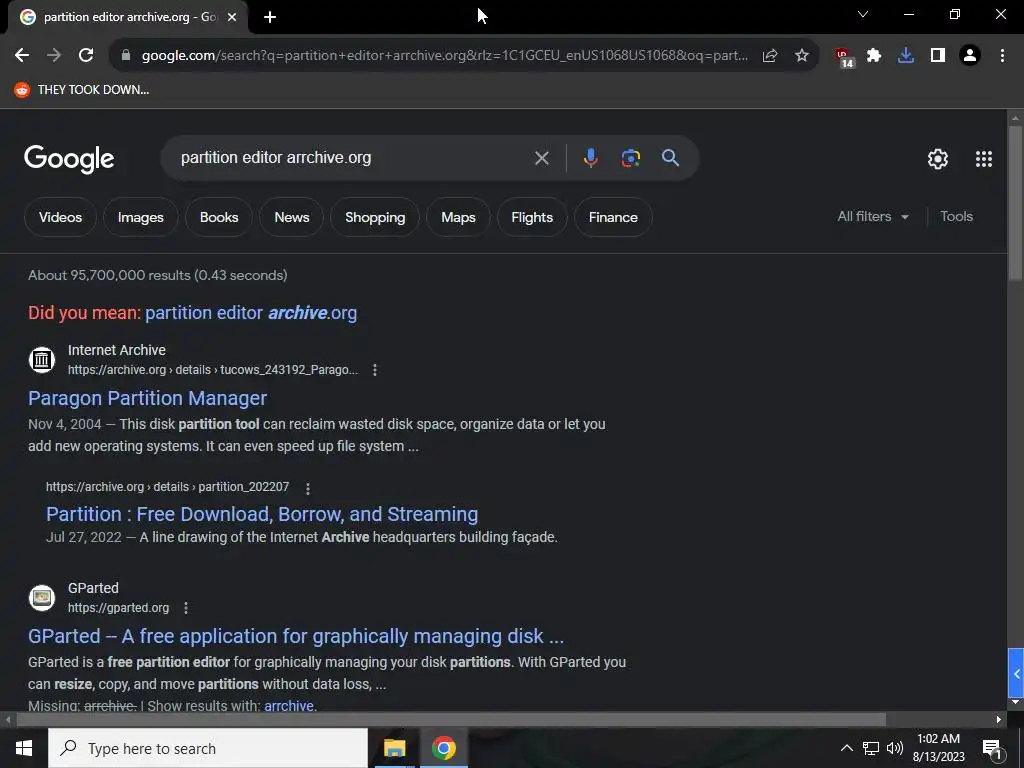This screenshot has height=768, width=1024.
Task: Open Google quick settings gear
Action: point(938,159)
